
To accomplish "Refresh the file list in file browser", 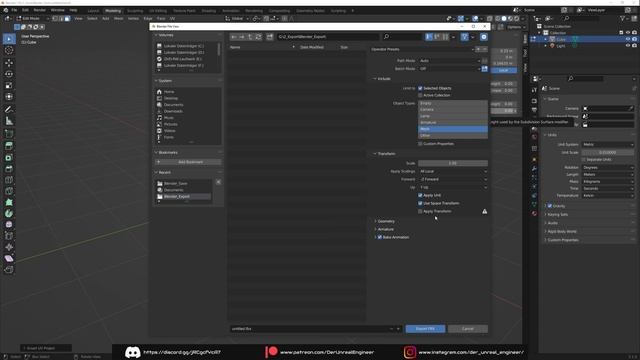I will coord(258,37).
